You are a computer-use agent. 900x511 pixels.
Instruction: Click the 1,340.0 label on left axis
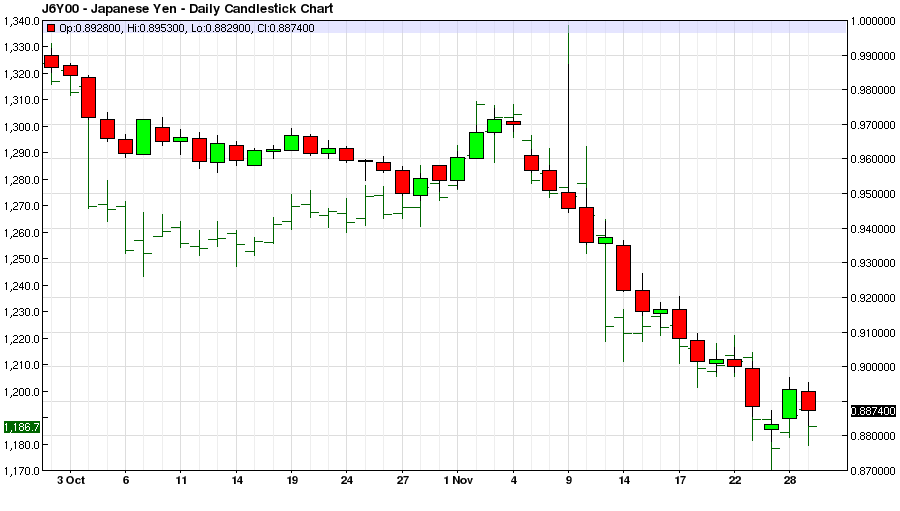coord(21,20)
